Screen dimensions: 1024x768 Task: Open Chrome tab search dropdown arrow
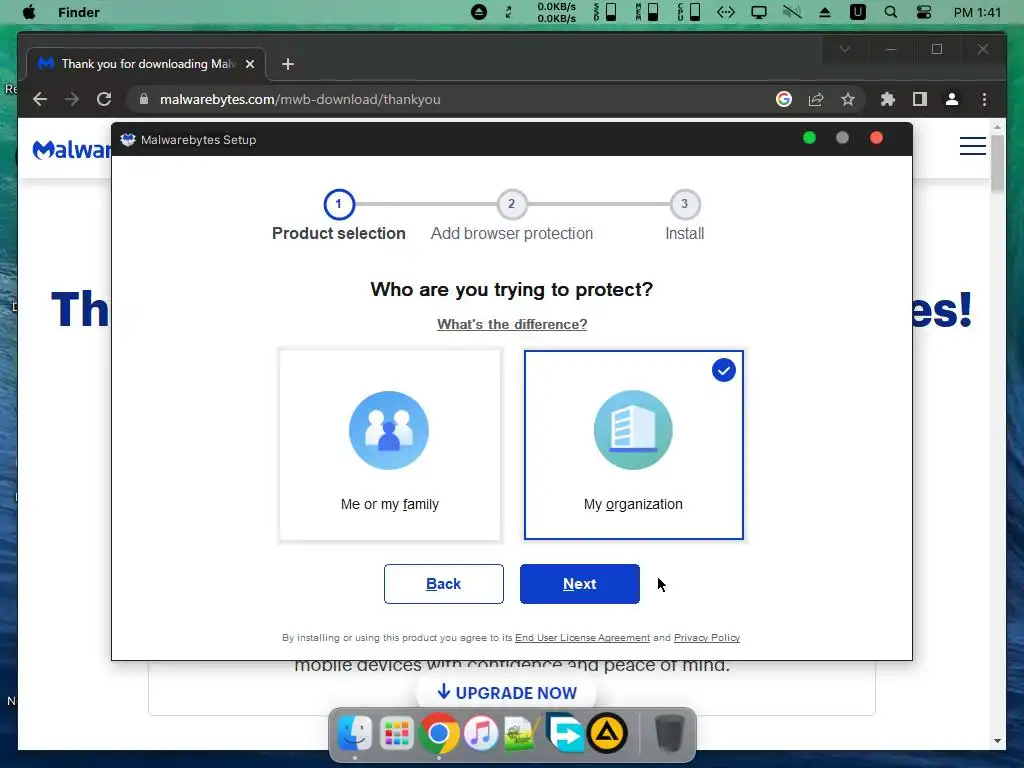point(845,50)
